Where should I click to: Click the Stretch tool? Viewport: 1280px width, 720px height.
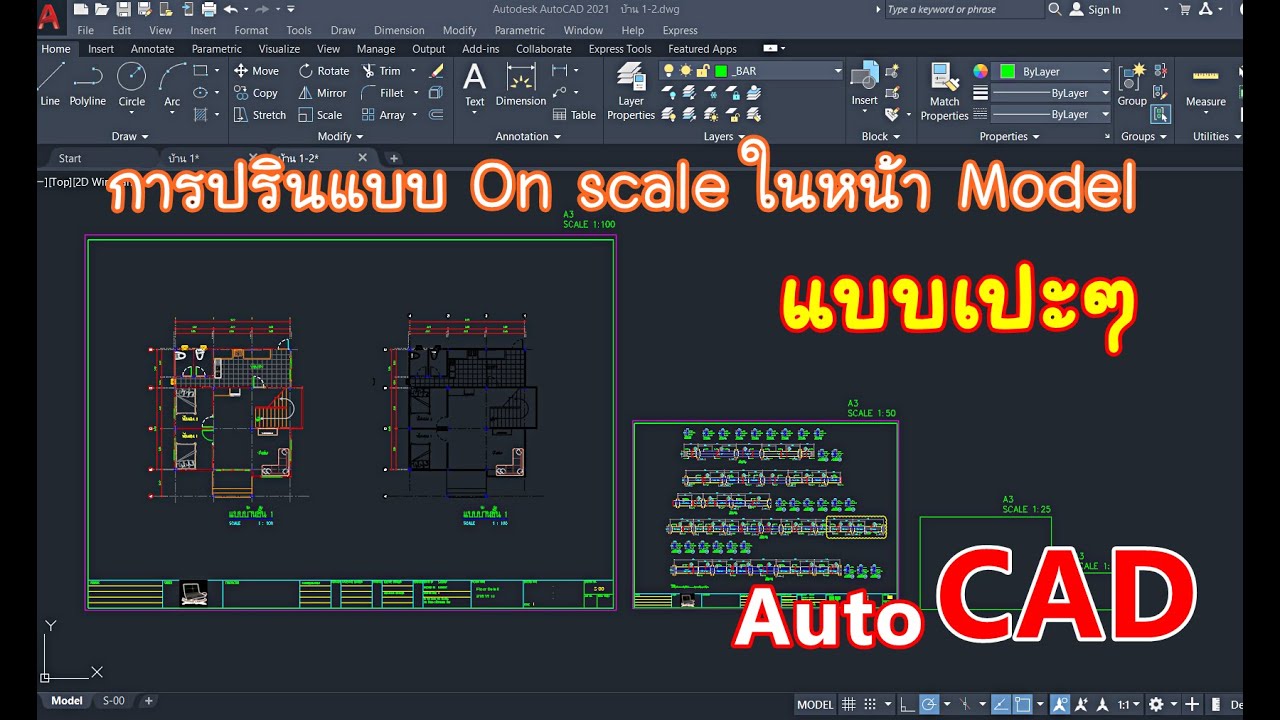(260, 115)
